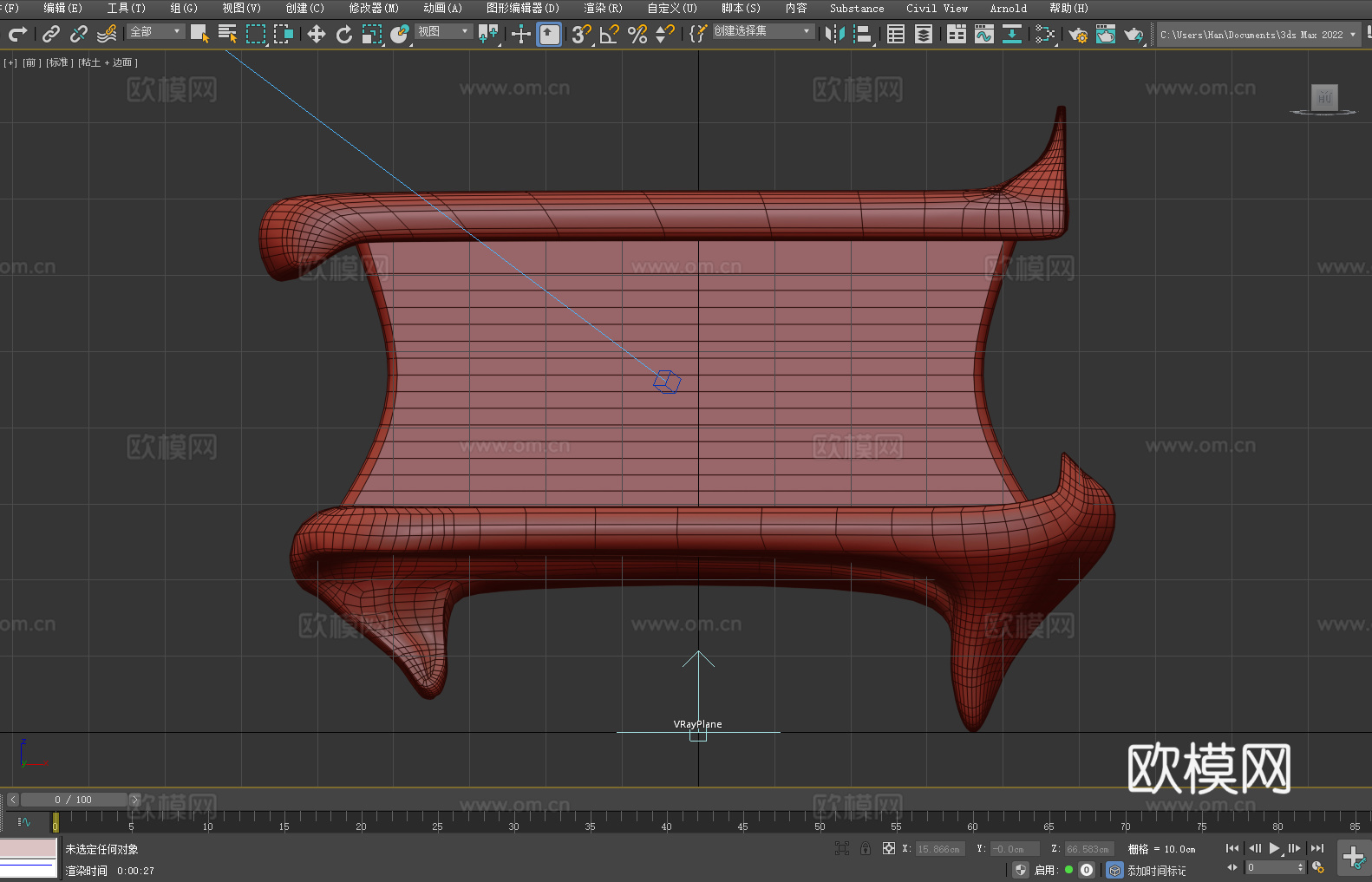1372x882 pixels.
Task: Open the Substance menu
Action: [857, 8]
